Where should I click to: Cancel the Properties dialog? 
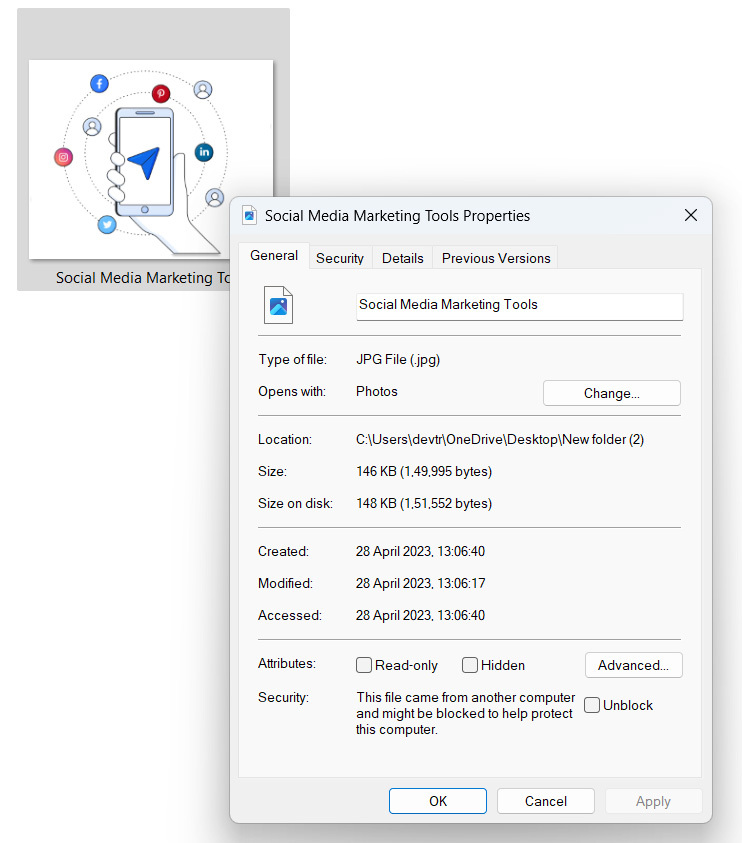(546, 801)
